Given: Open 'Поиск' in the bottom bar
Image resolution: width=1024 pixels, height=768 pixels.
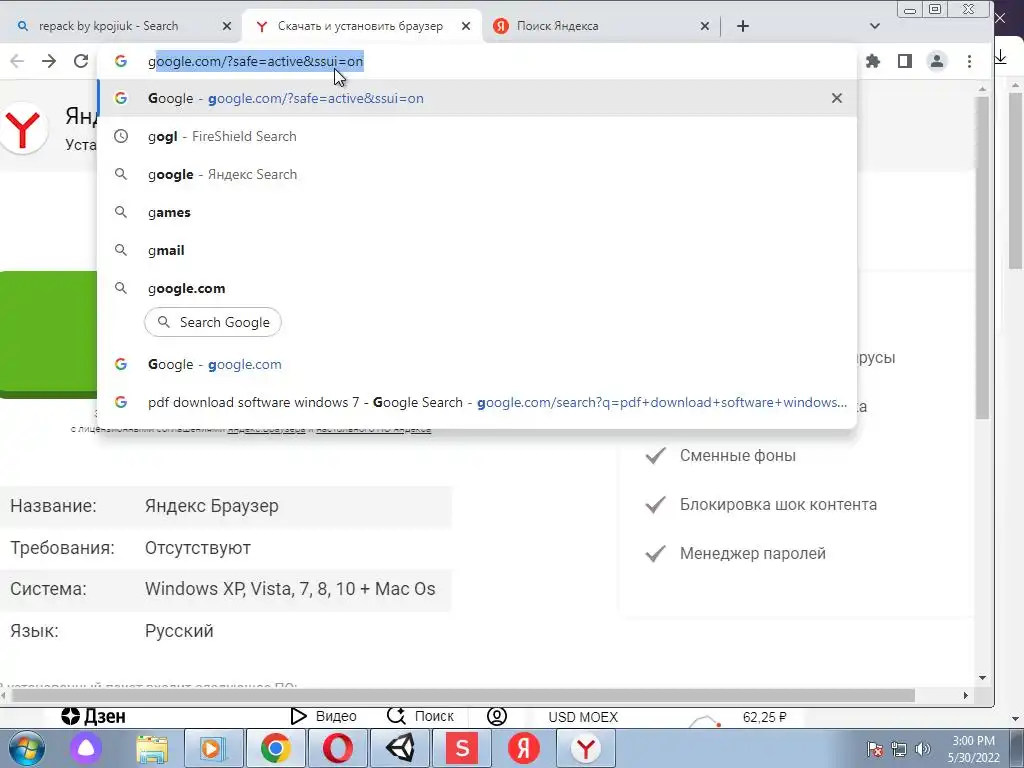Looking at the screenshot, I should (x=420, y=716).
